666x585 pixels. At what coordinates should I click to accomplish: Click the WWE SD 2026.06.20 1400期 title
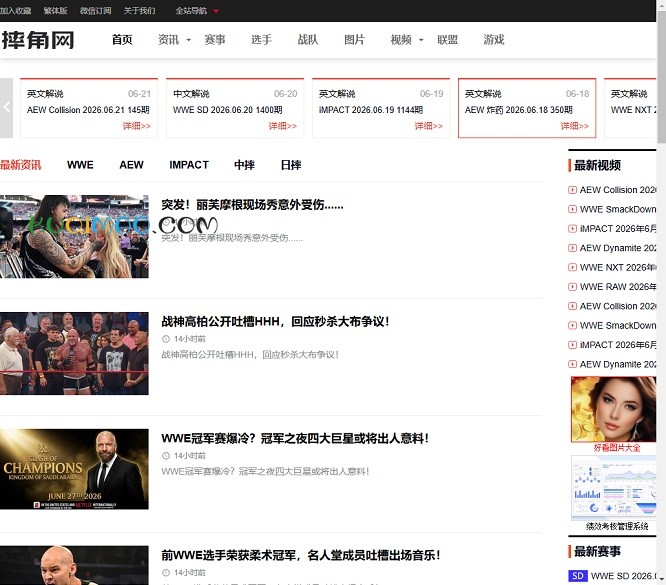pyautogui.click(x=227, y=110)
